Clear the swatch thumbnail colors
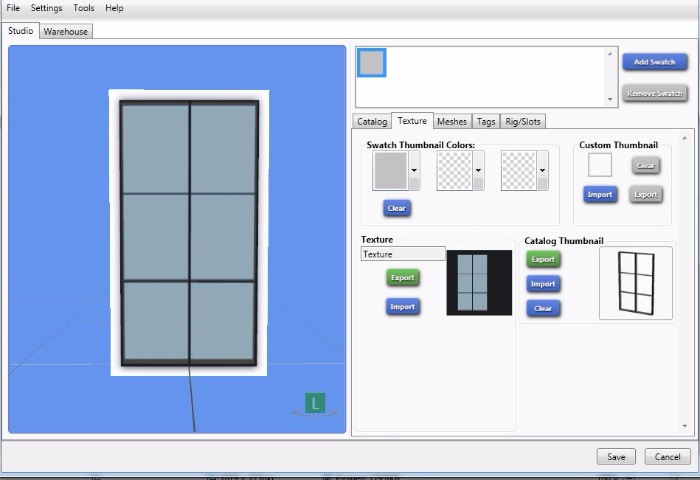This screenshot has height=480, width=700. click(x=397, y=208)
